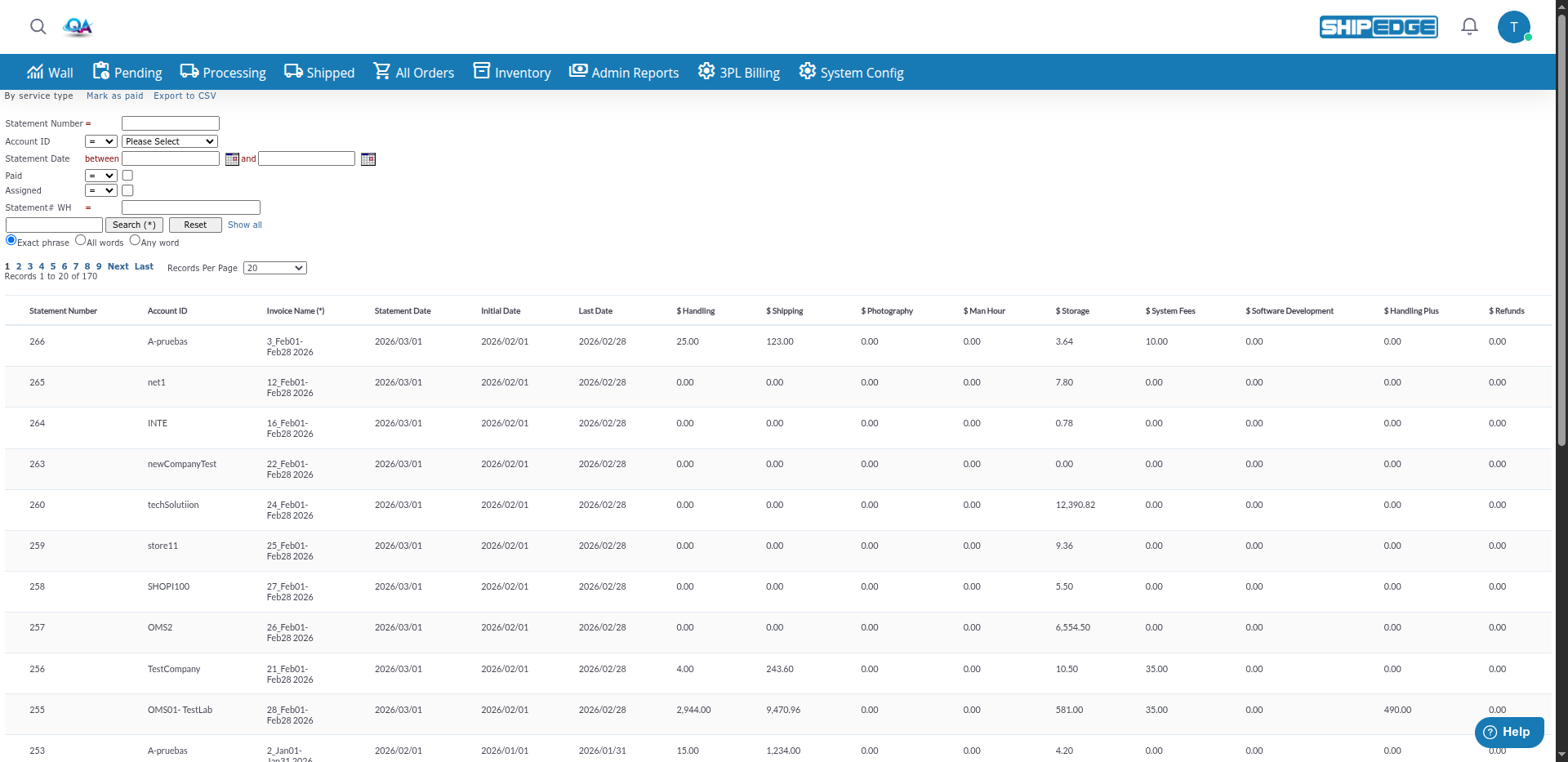Open the Records Per Page dropdown
The width and height of the screenshot is (1568, 762).
(x=274, y=267)
